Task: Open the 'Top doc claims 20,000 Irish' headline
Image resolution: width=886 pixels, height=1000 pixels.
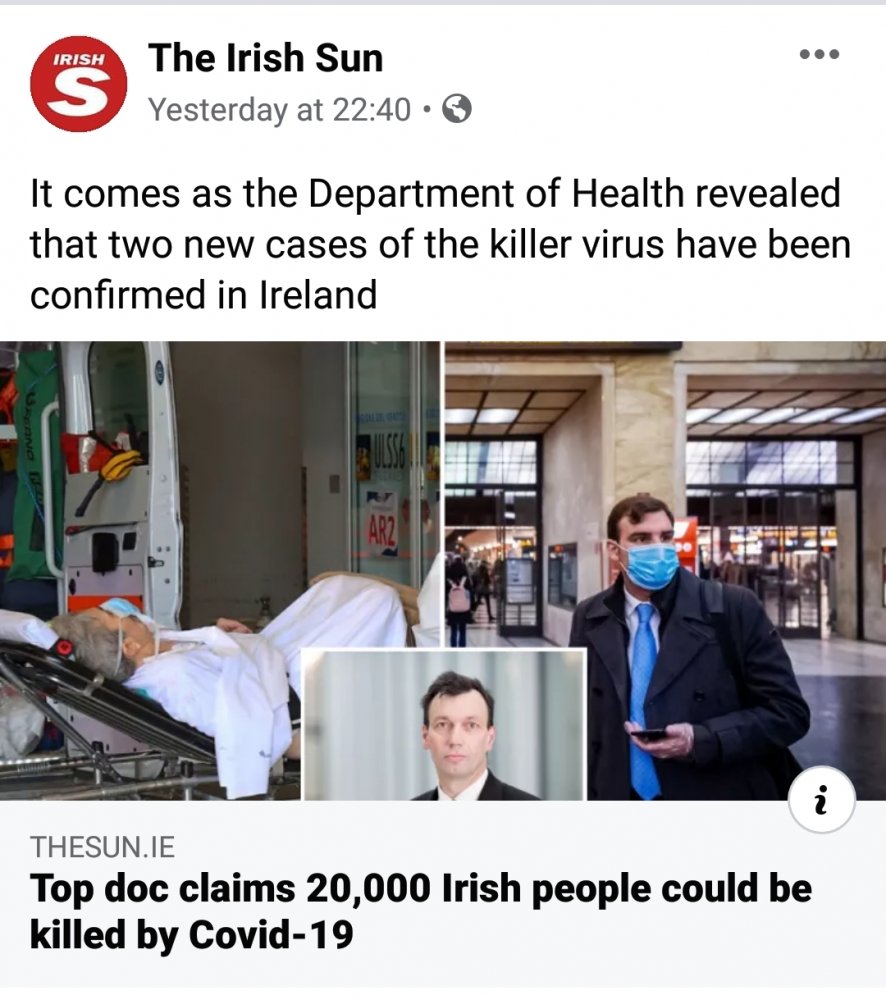Action: click(420, 888)
